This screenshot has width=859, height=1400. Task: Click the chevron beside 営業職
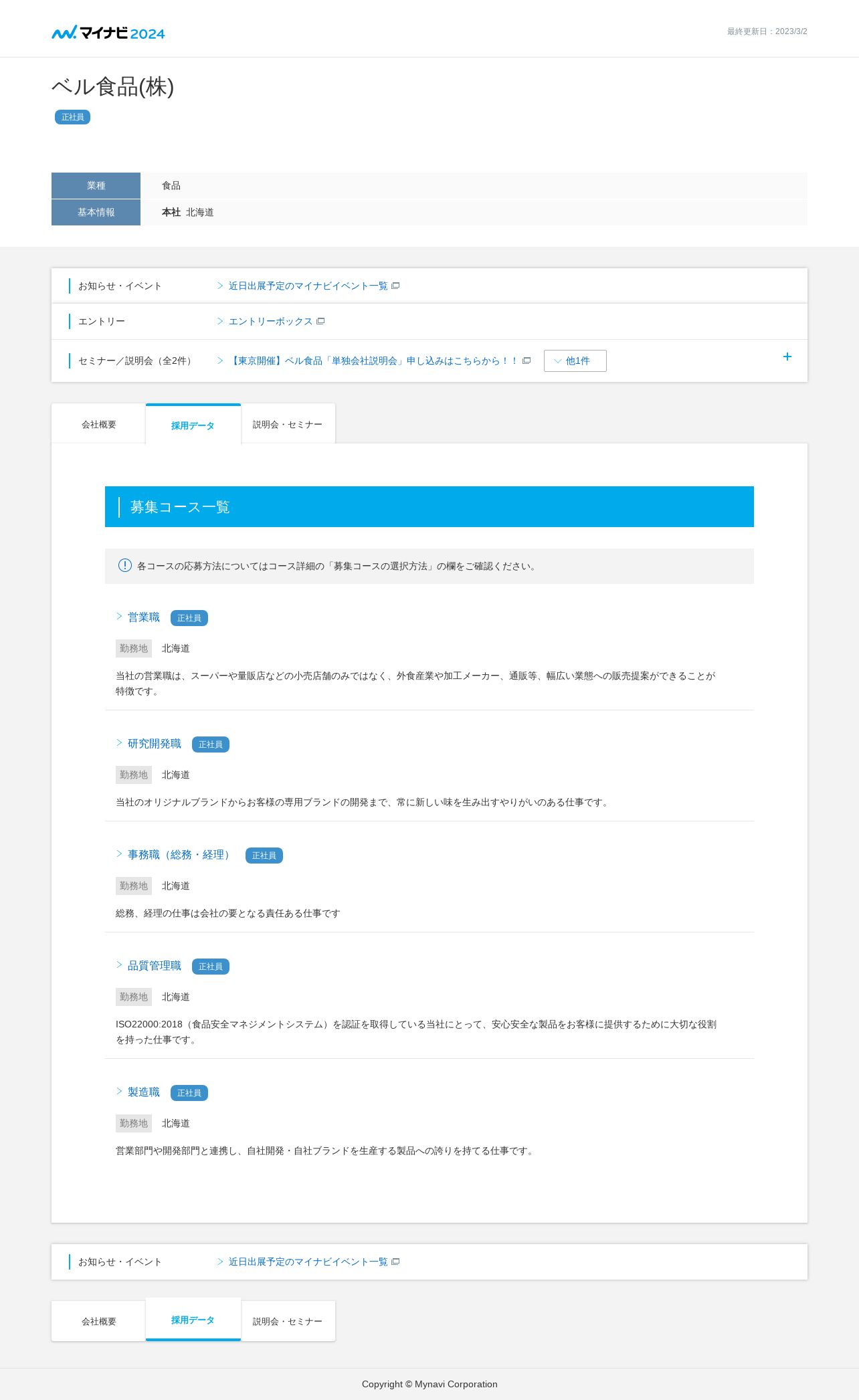click(119, 616)
